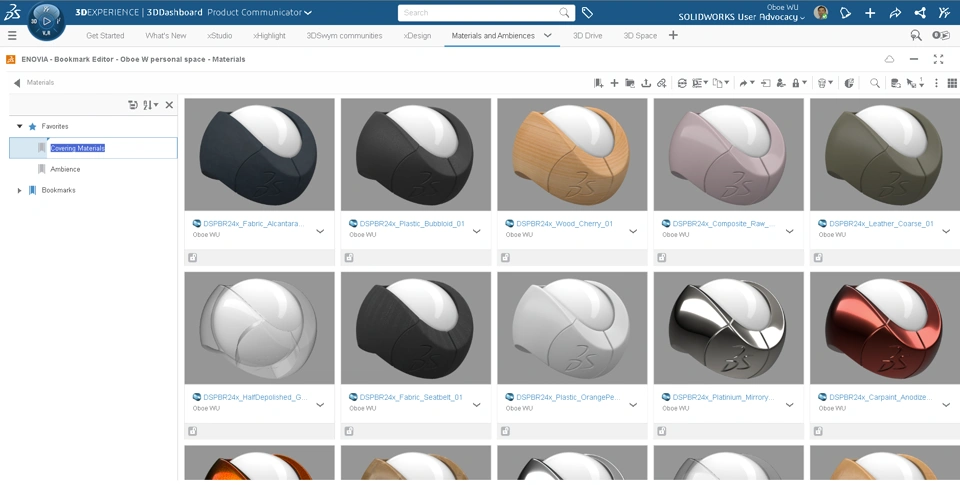Open the DSPBR24x_Composite_Raw material link
Image resolution: width=960 pixels, height=485 pixels.
pyautogui.click(x=724, y=224)
